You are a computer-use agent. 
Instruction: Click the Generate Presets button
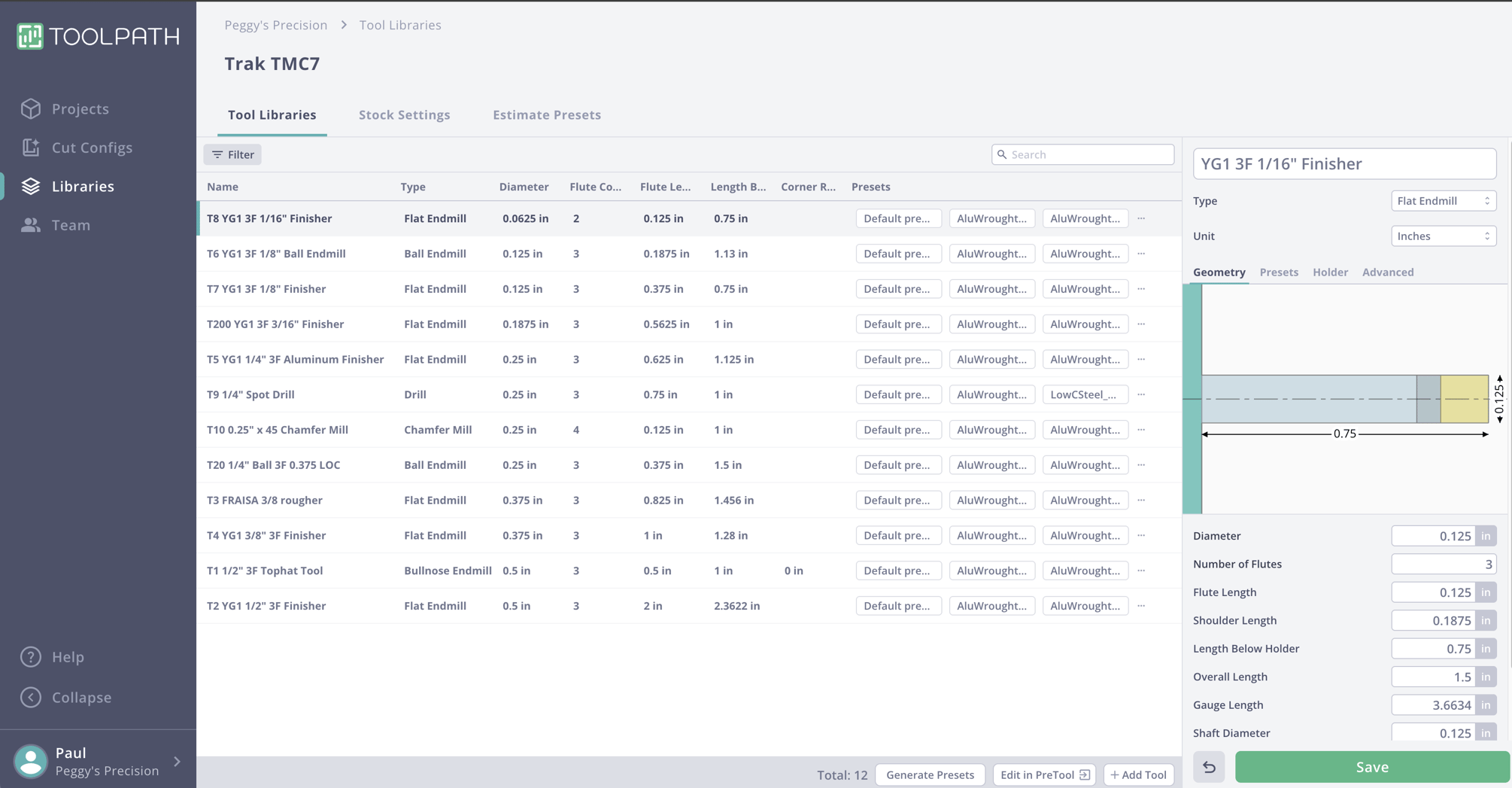point(930,774)
